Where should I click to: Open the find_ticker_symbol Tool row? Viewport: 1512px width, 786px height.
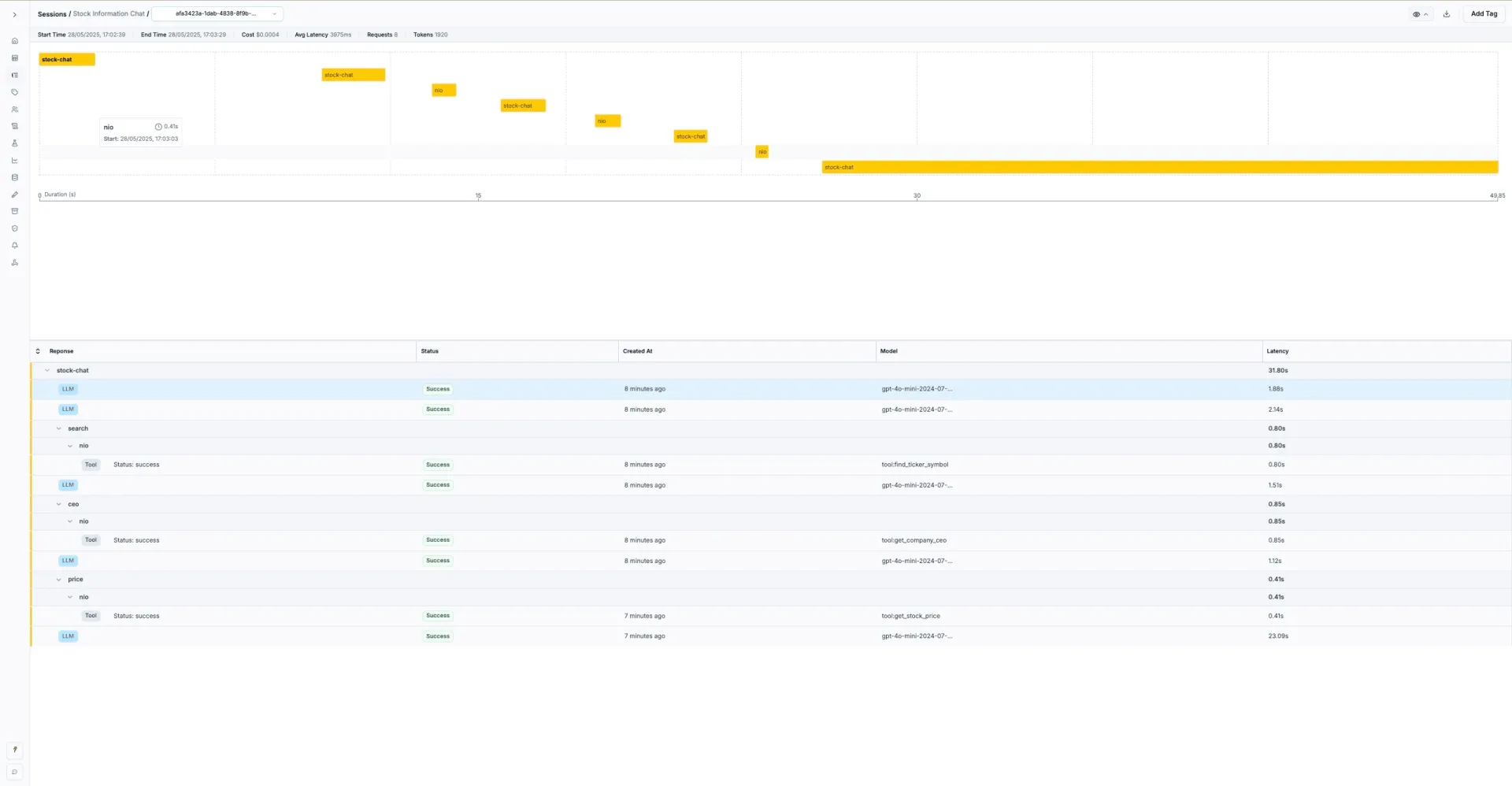coord(771,465)
